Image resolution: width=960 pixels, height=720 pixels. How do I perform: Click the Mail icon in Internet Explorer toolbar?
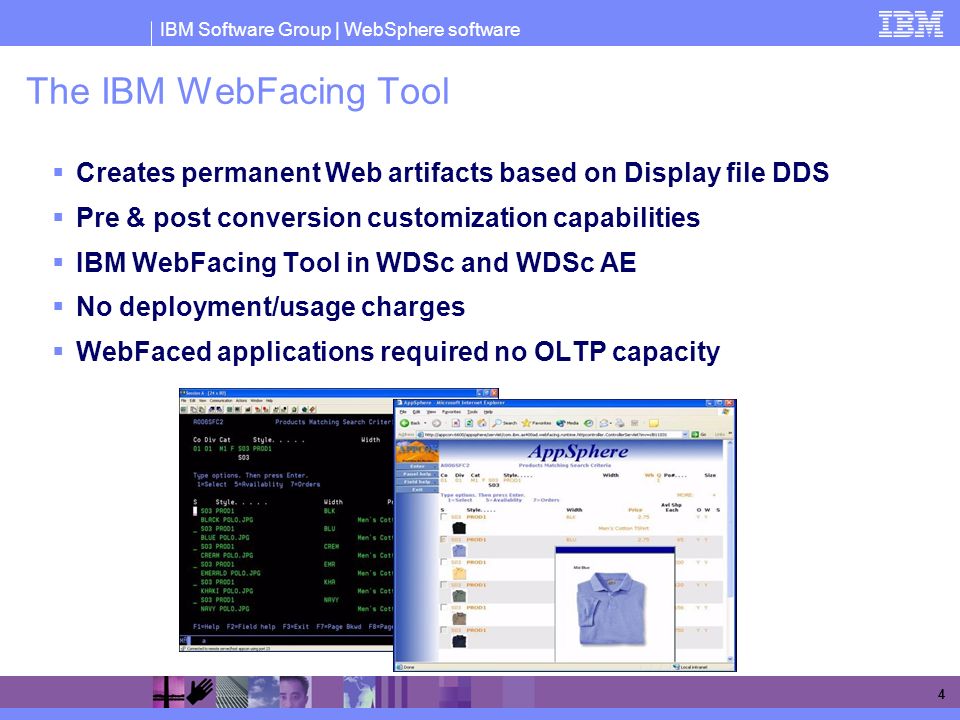(x=603, y=423)
